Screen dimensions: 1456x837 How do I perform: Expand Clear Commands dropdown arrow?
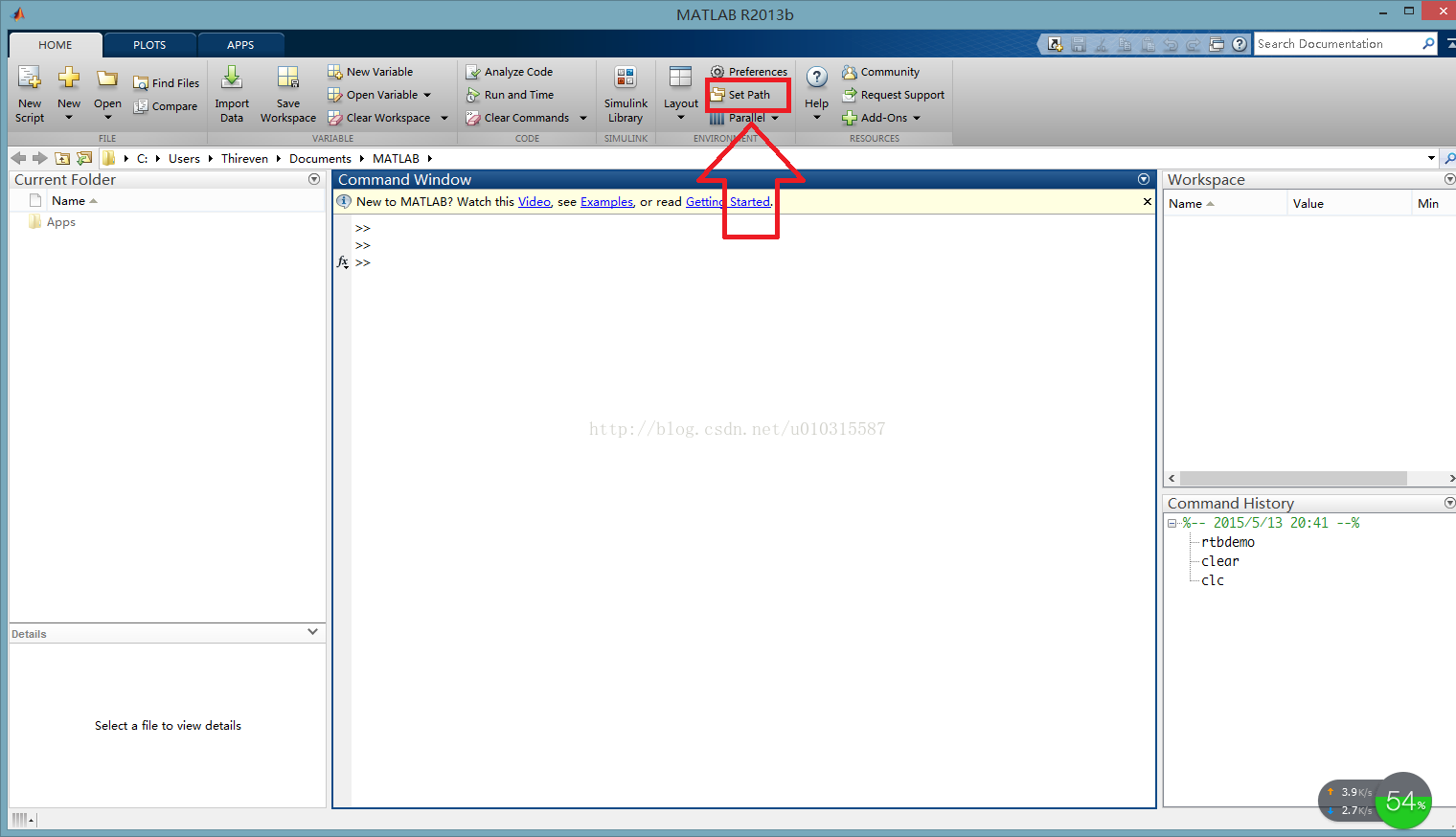(x=582, y=118)
